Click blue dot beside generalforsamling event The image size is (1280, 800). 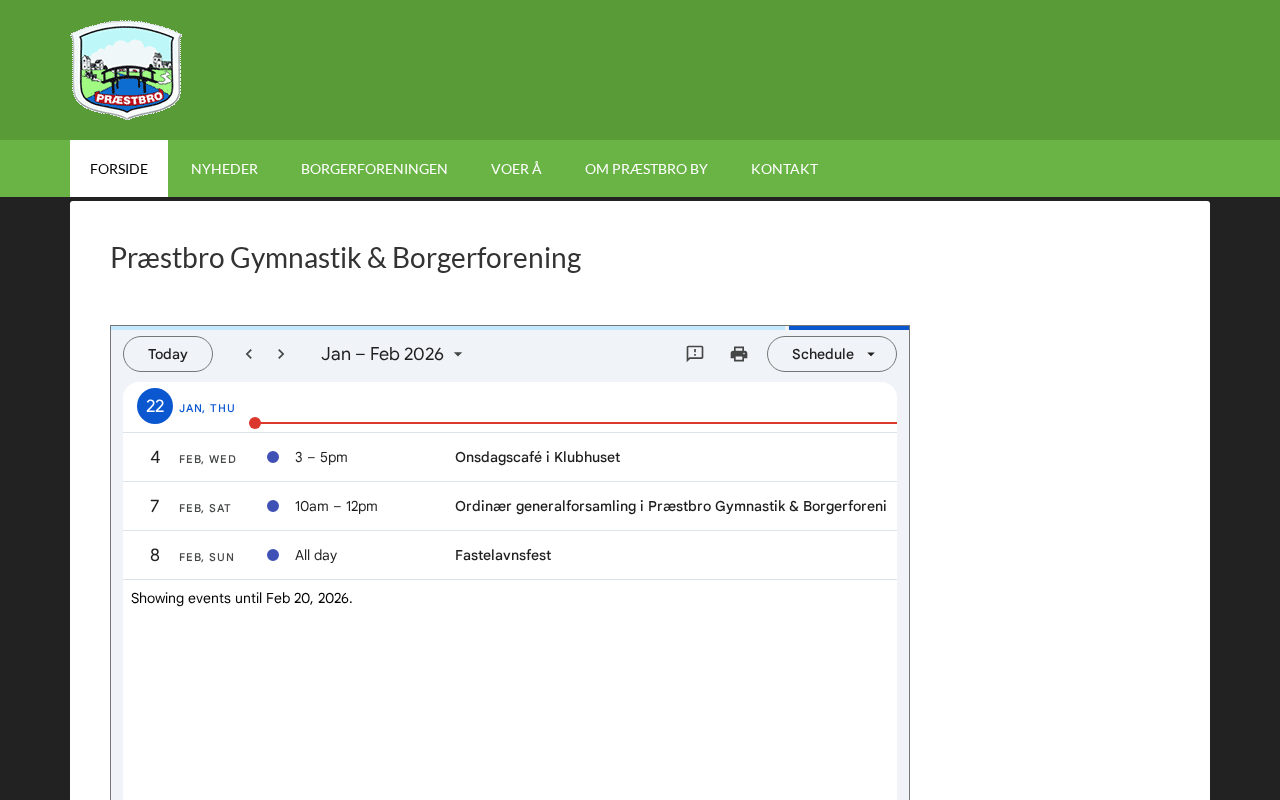[x=273, y=506]
